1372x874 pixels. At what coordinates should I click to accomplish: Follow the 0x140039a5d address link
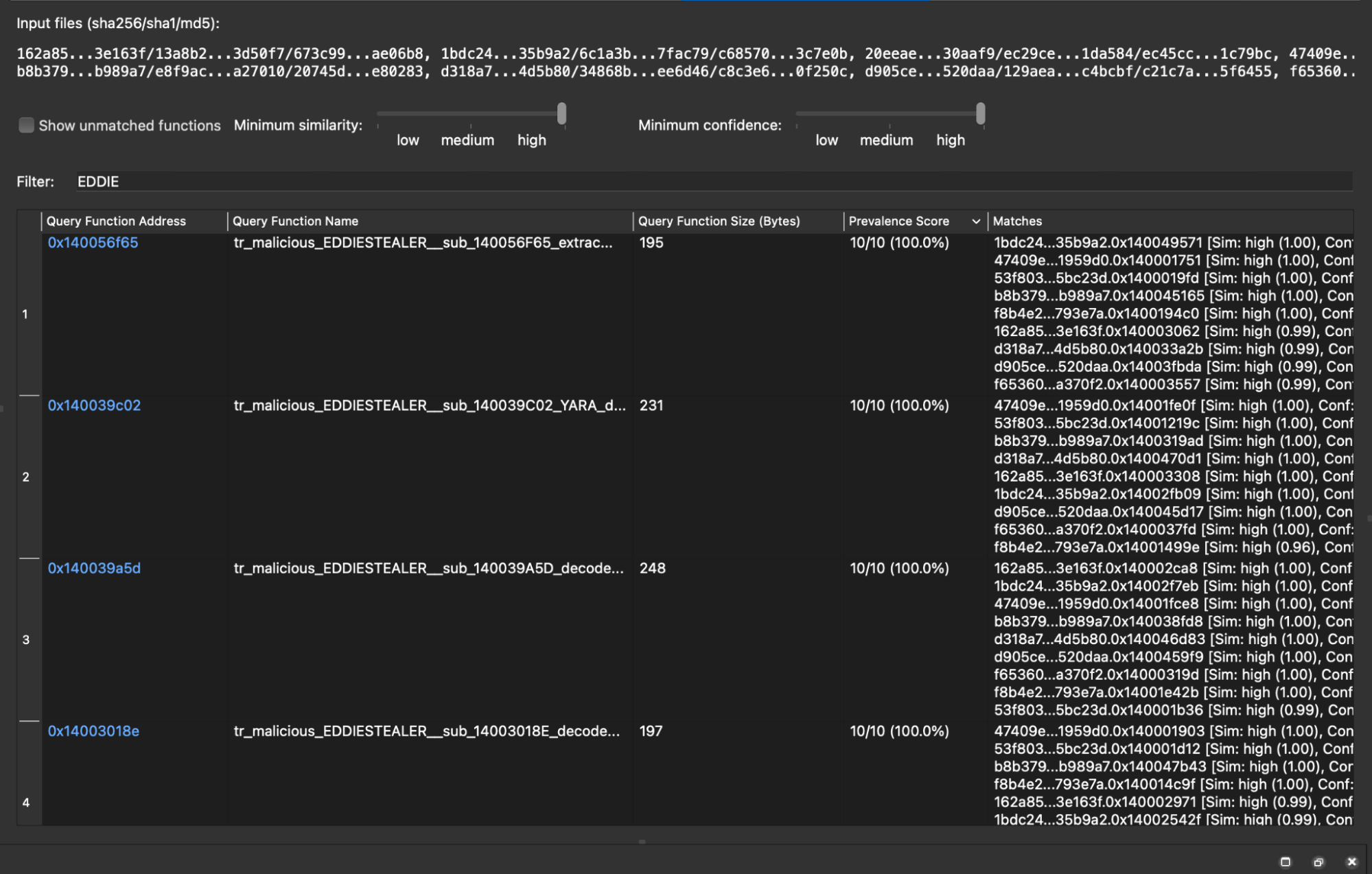coord(94,568)
